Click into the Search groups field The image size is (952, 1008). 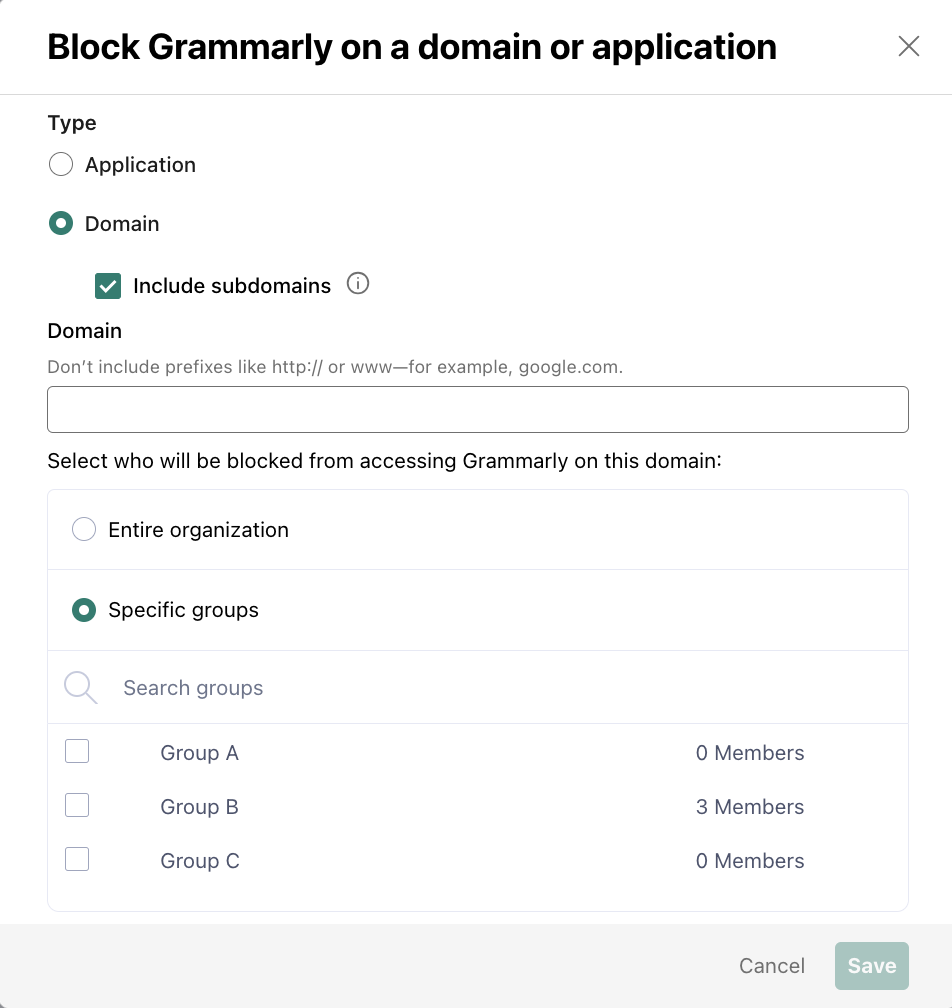coord(508,688)
